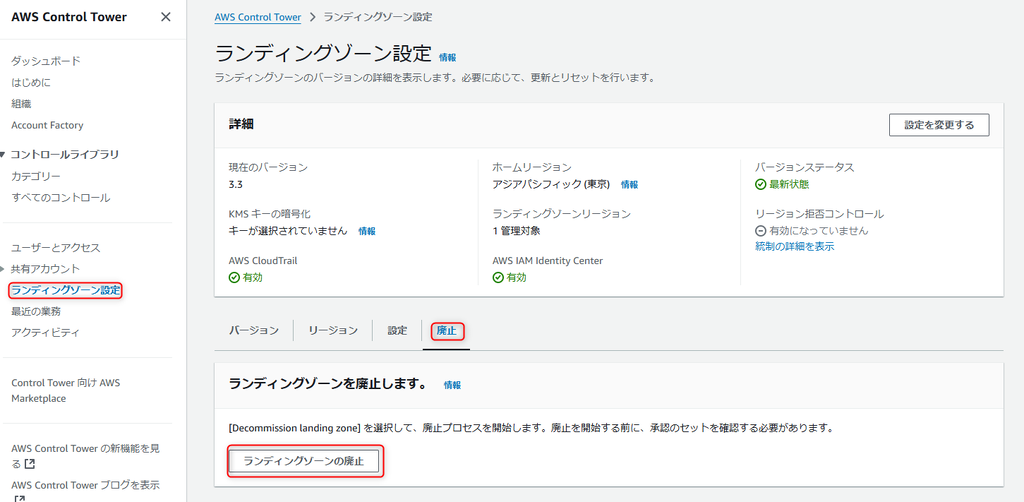Screen dimensions: 1024x502
Task: Switch to the 設定 tab
Action: click(397, 330)
